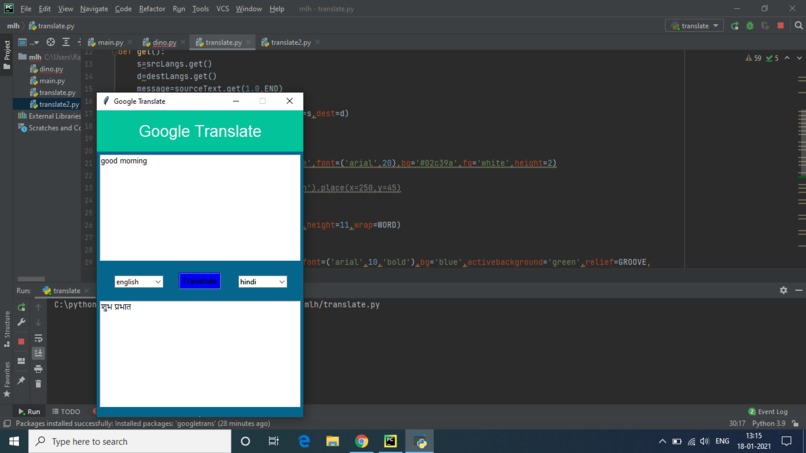Click the down arrow in Run panel
This screenshot has height=453, width=806.
pyautogui.click(x=39, y=322)
